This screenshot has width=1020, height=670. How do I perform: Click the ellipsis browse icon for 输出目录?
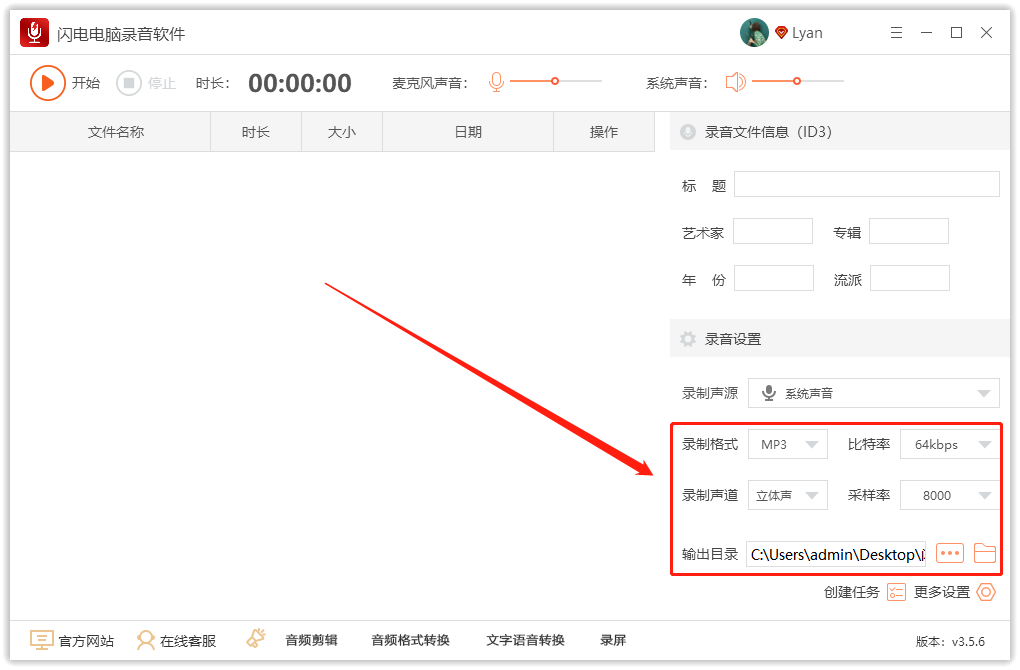click(x=949, y=553)
